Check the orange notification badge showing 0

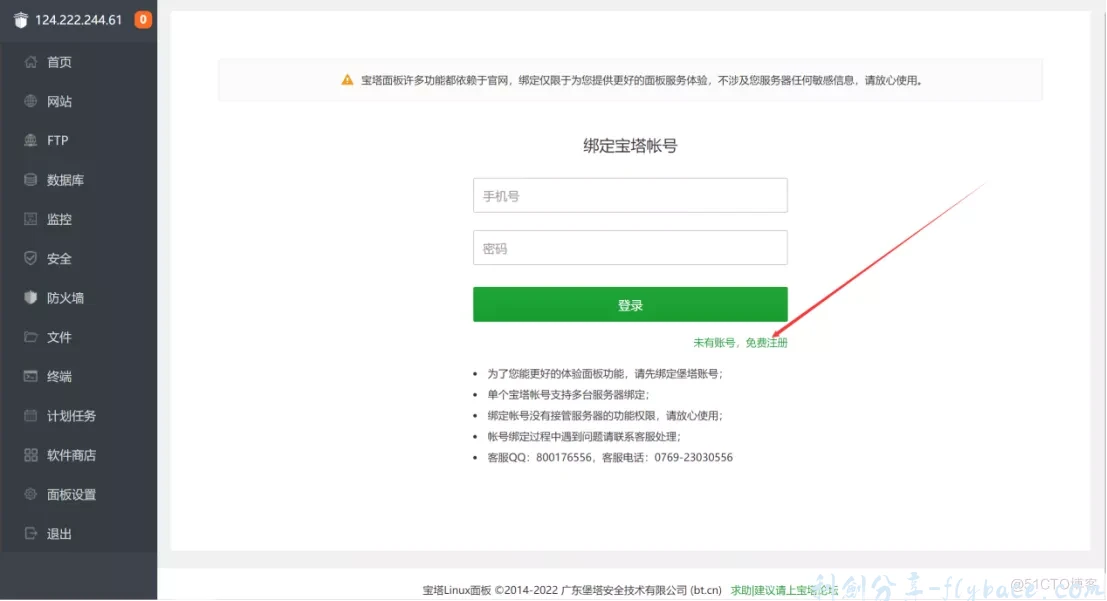click(x=143, y=19)
